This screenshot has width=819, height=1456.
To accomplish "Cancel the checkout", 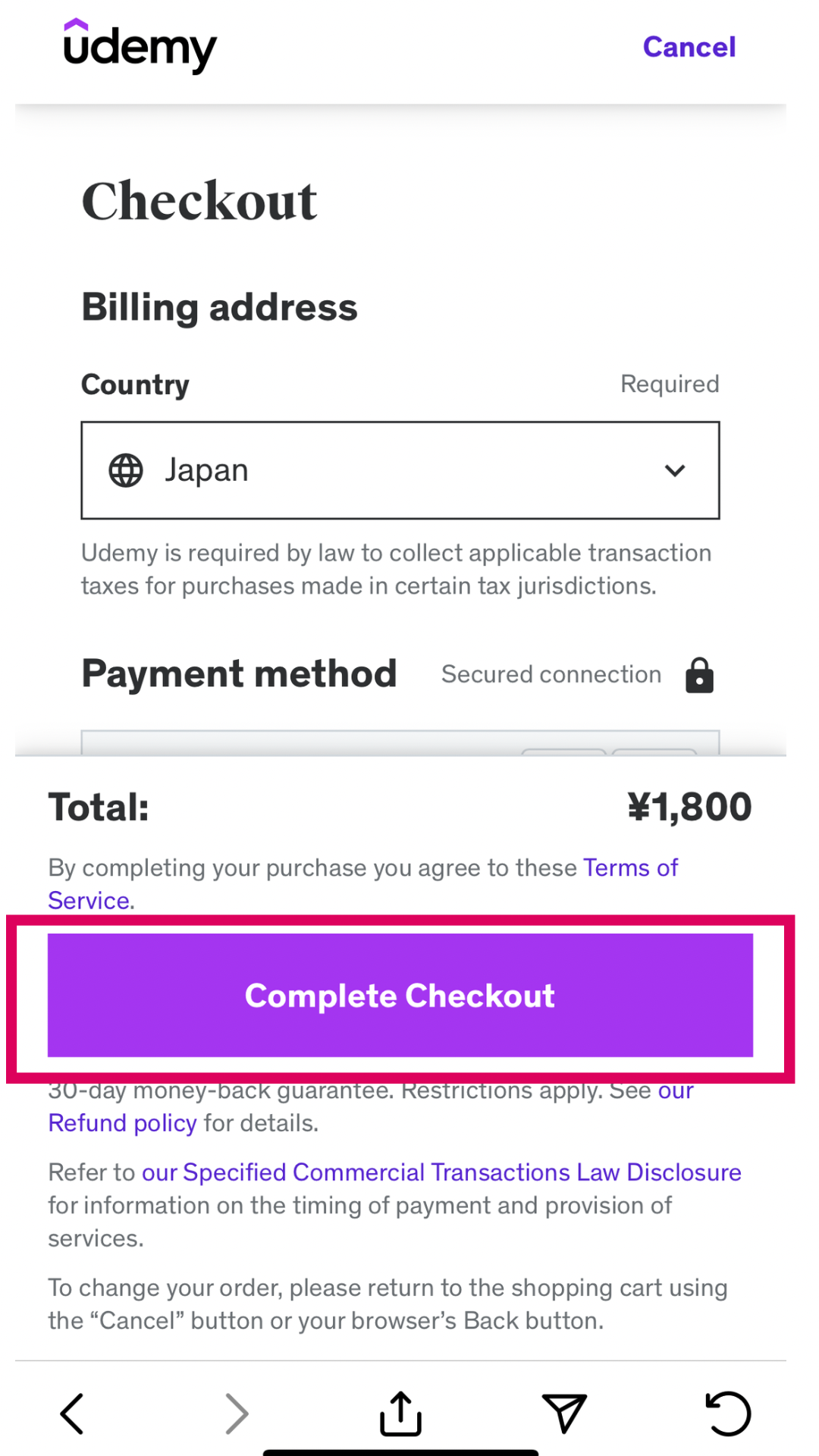I will [689, 47].
